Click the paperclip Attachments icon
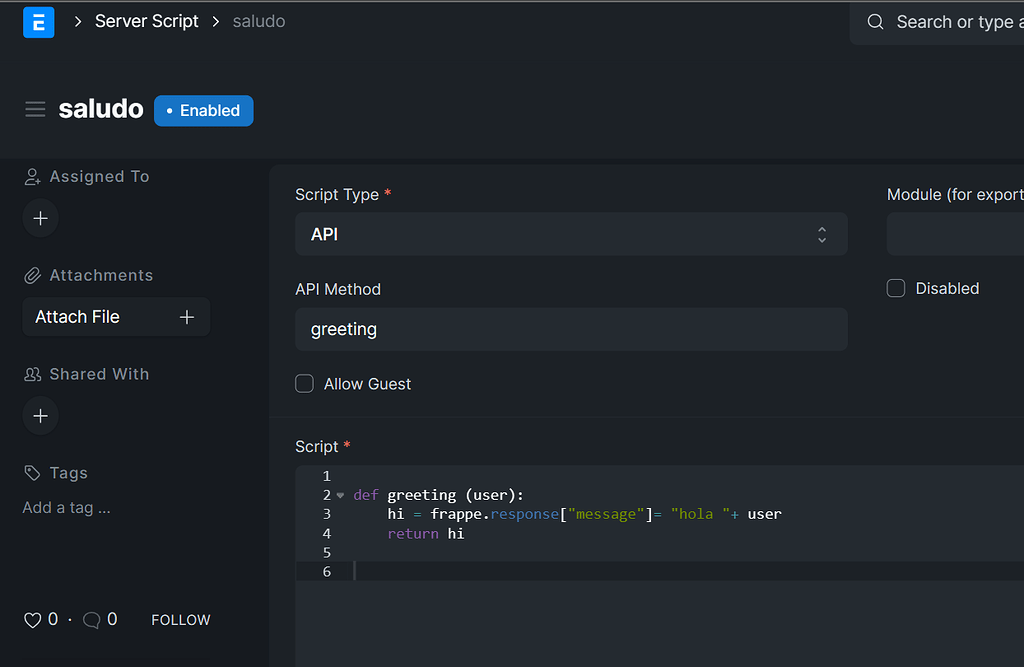 31,275
